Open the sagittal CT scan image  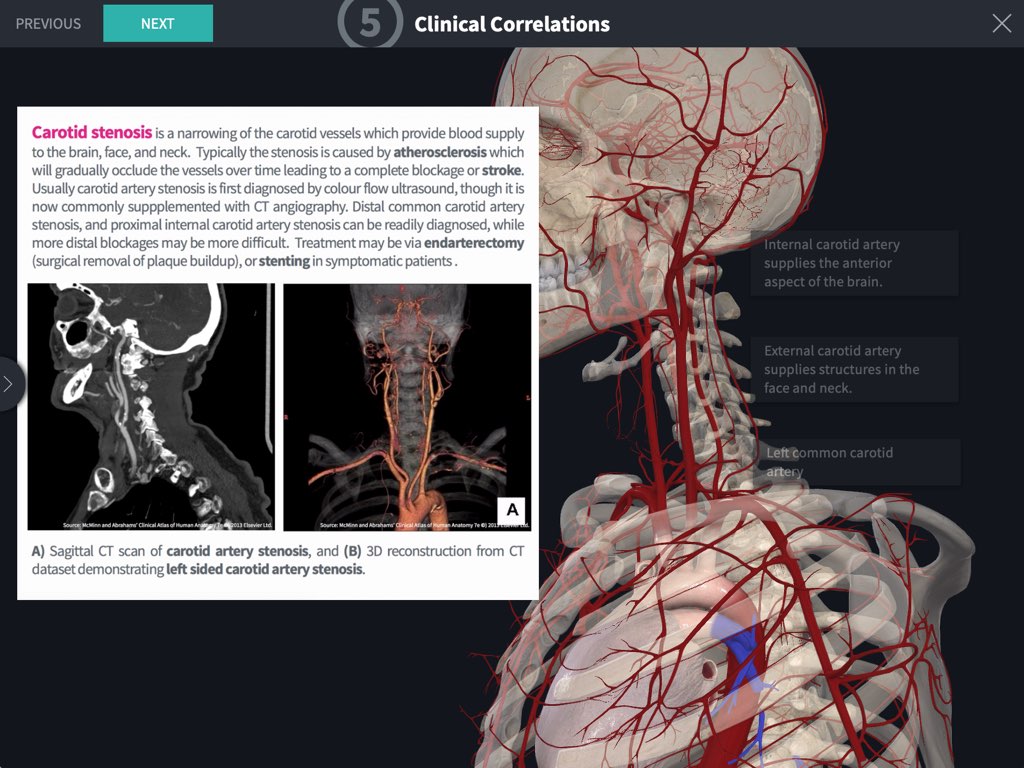pos(151,406)
